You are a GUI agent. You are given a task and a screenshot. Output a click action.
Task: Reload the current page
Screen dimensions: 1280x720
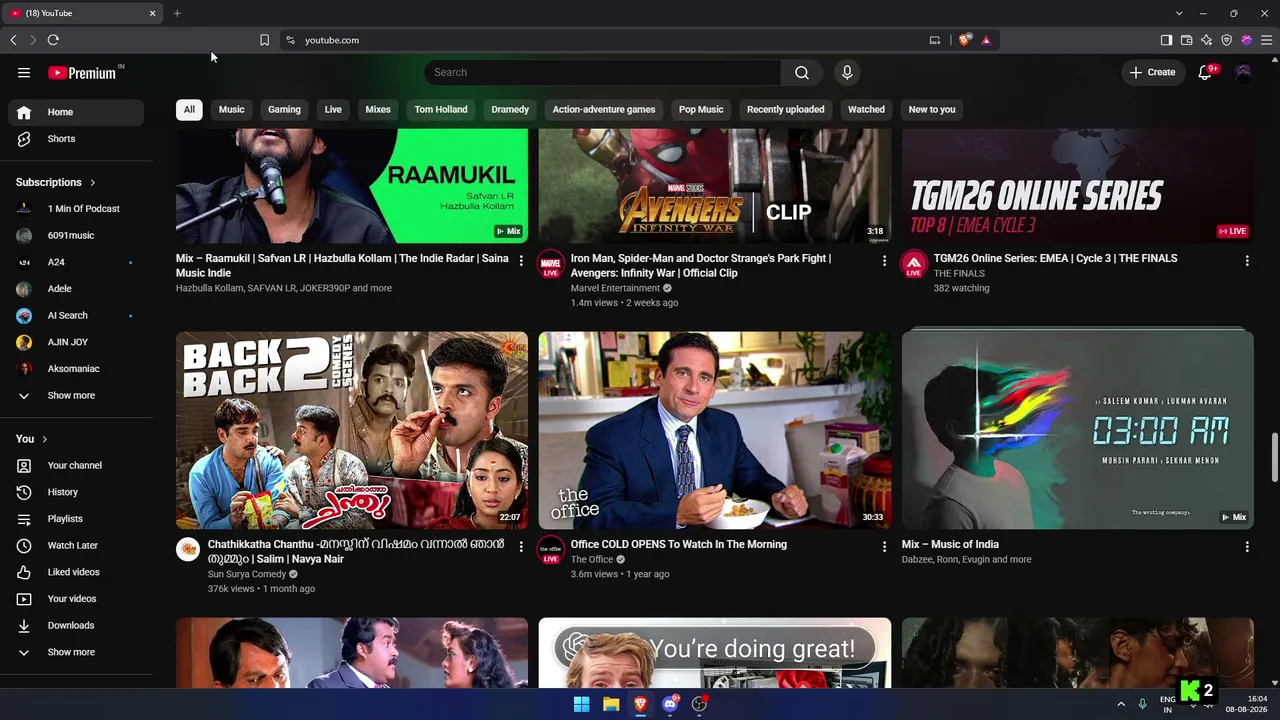pos(53,40)
